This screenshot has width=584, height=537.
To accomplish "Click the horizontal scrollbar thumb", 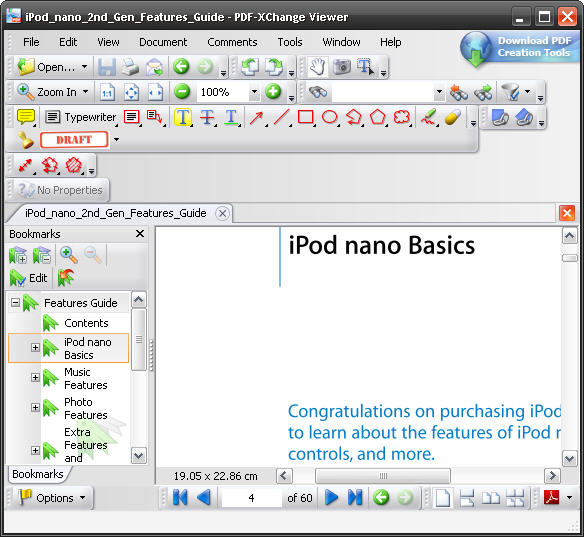I will tap(383, 476).
